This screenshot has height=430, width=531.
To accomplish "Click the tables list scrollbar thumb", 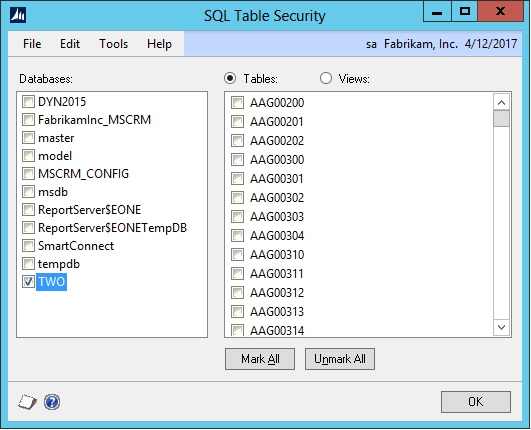I will click(502, 119).
